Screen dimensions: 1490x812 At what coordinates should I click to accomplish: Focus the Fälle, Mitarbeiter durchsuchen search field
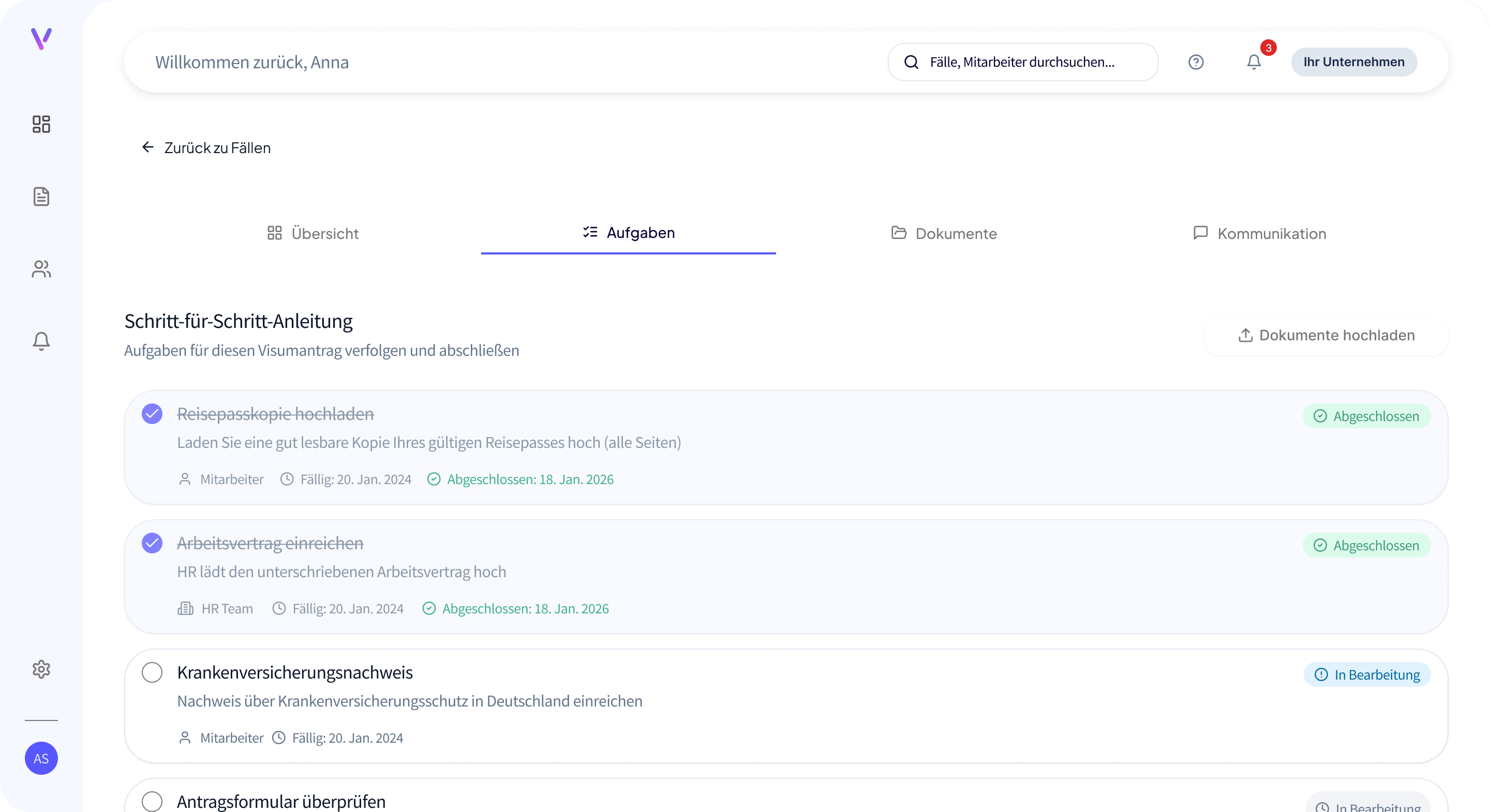click(1022, 63)
